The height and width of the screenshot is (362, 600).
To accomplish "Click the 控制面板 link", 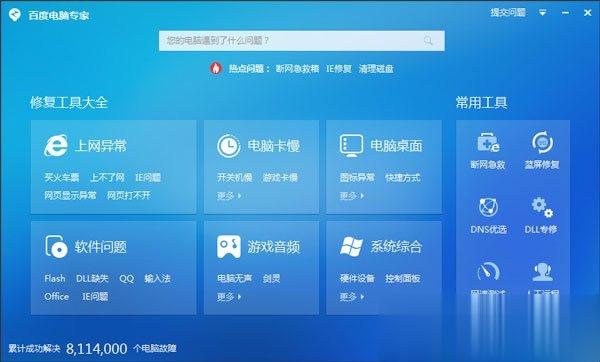I will coord(403,278).
